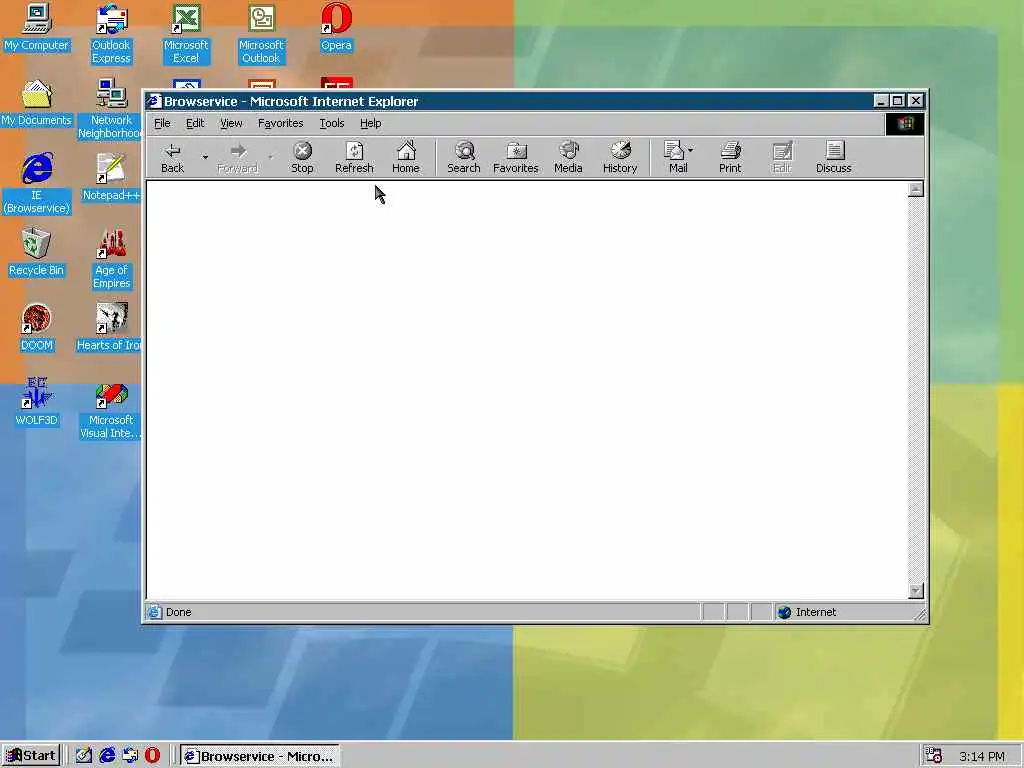Minimize the Internet Explorer window

click(881, 101)
